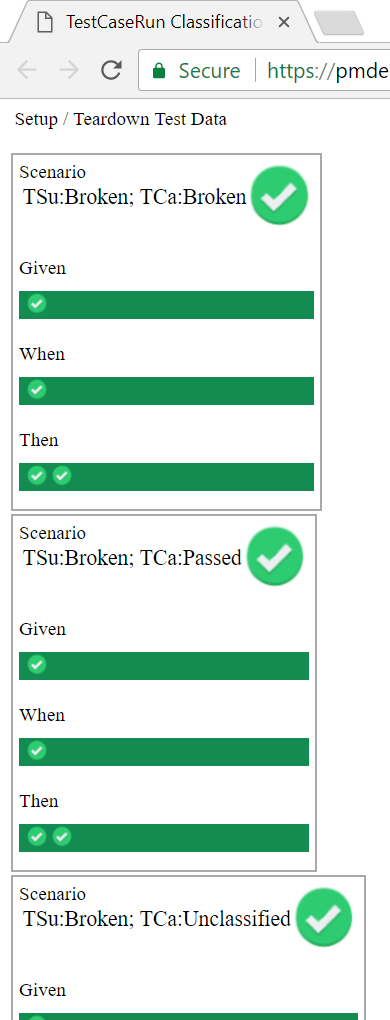Click the browser forward arrow
Viewport: 390px width, 1020px height.
click(69, 70)
